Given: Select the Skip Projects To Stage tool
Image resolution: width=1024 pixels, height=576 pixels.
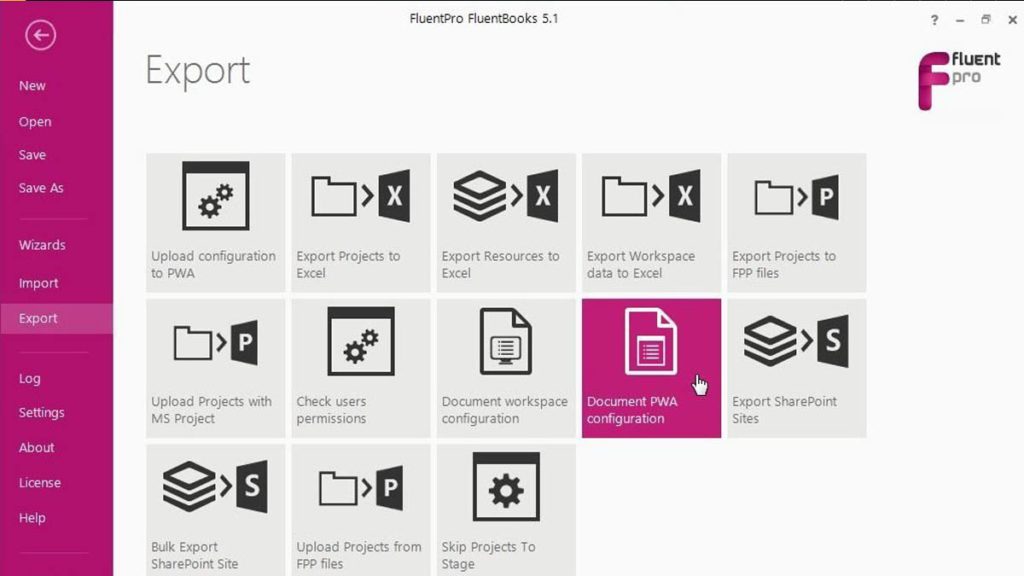Looking at the screenshot, I should coord(505,510).
